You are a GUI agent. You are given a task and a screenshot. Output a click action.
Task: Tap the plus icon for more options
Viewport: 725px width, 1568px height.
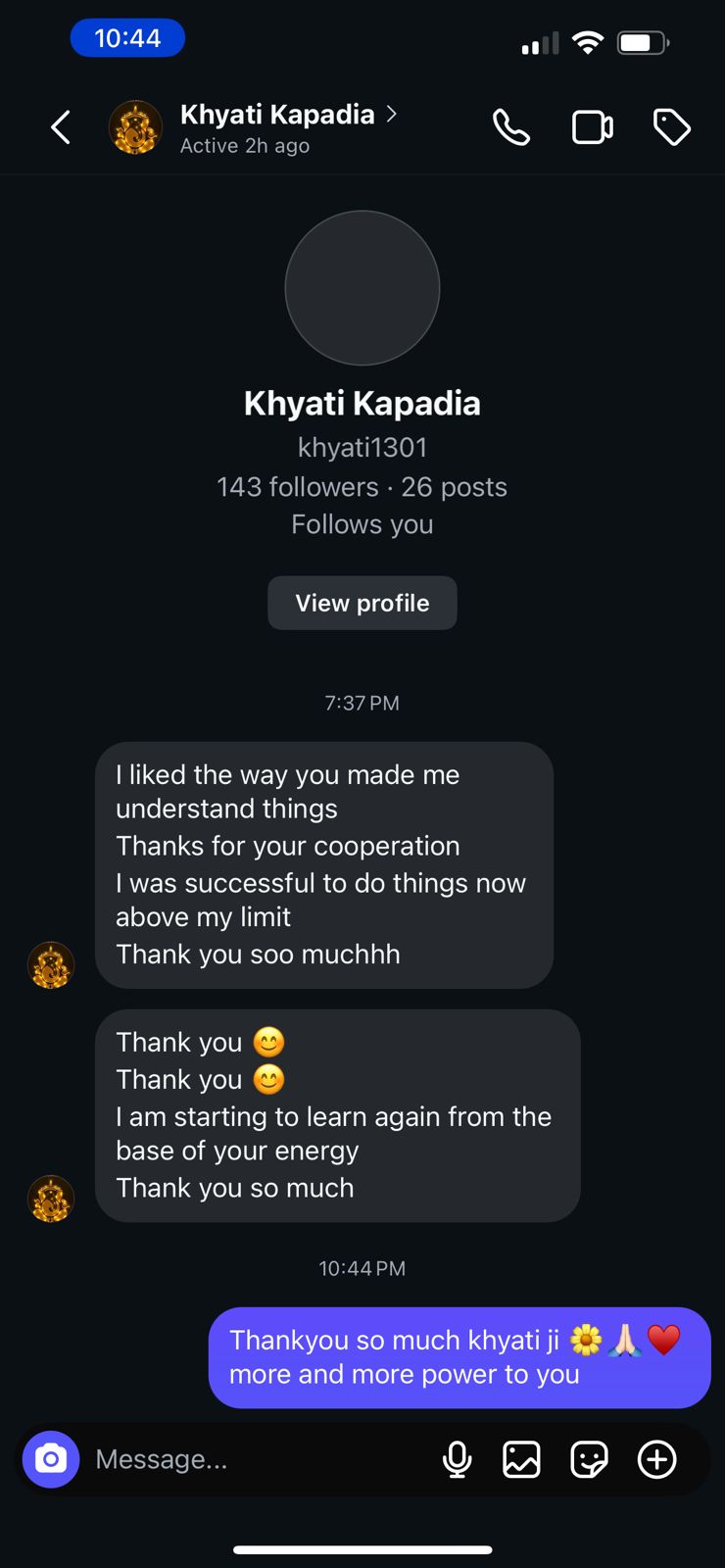tap(656, 1459)
